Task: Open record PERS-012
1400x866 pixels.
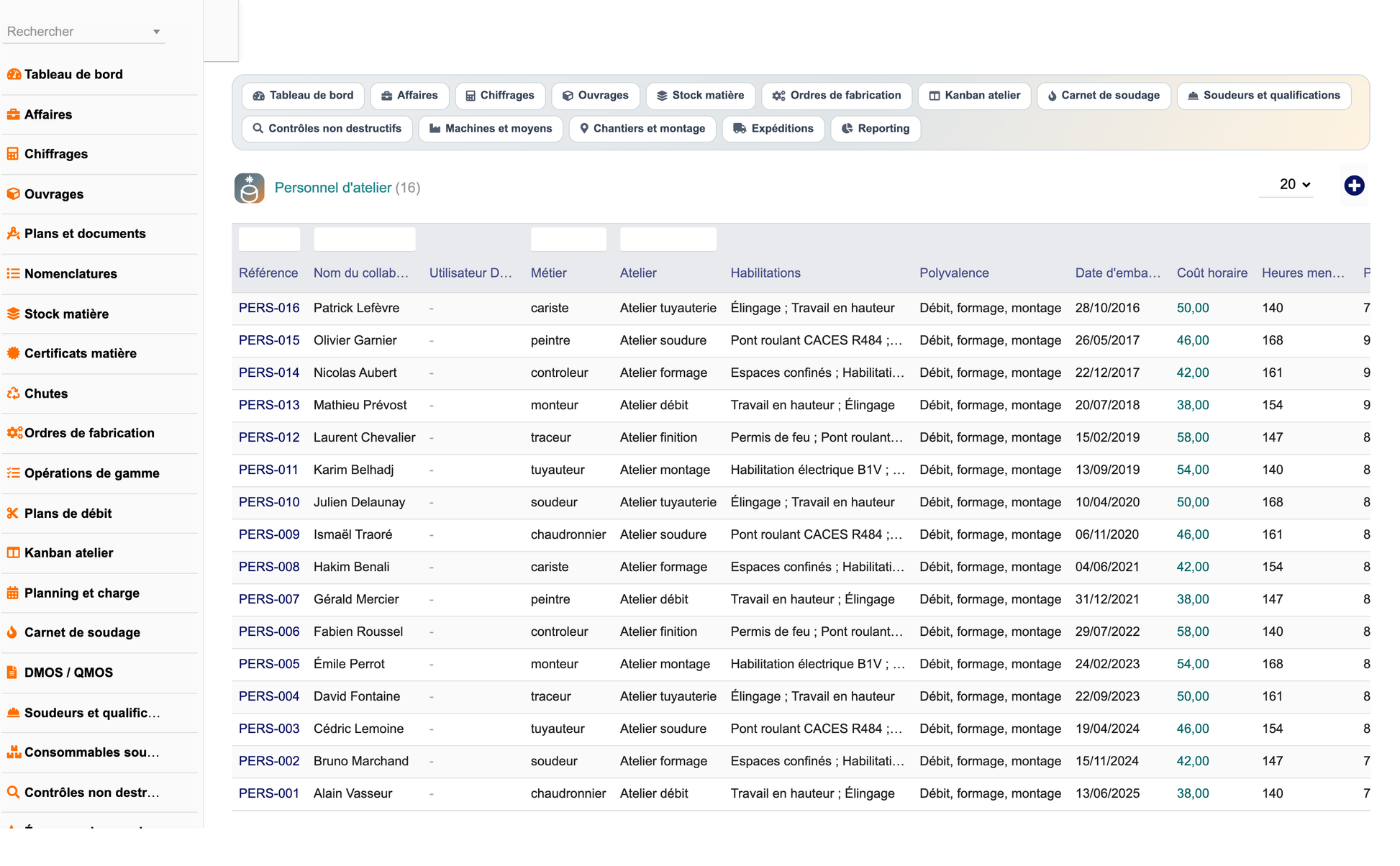Action: pyautogui.click(x=269, y=437)
